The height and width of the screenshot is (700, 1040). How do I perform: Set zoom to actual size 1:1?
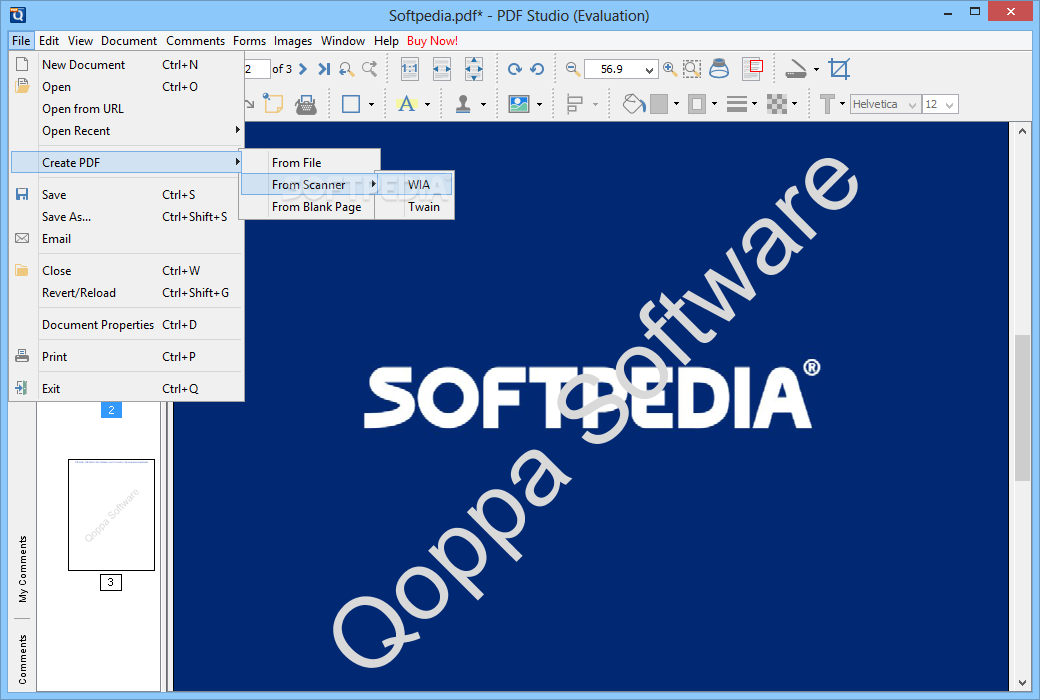tap(410, 69)
